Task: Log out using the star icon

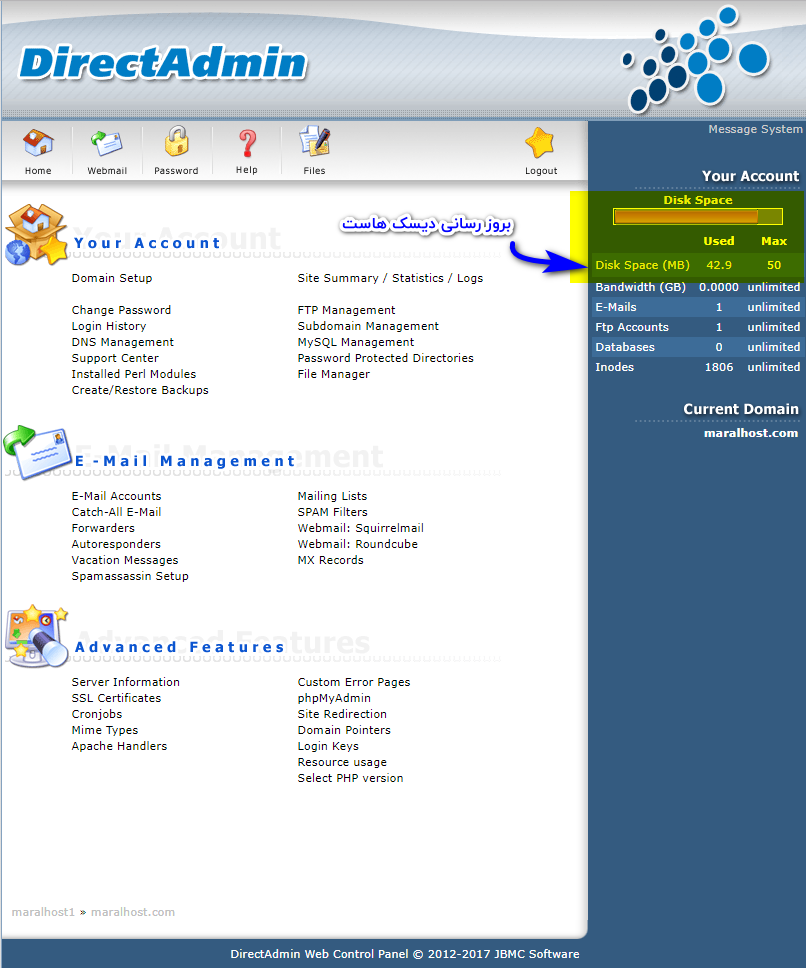Action: (x=541, y=143)
